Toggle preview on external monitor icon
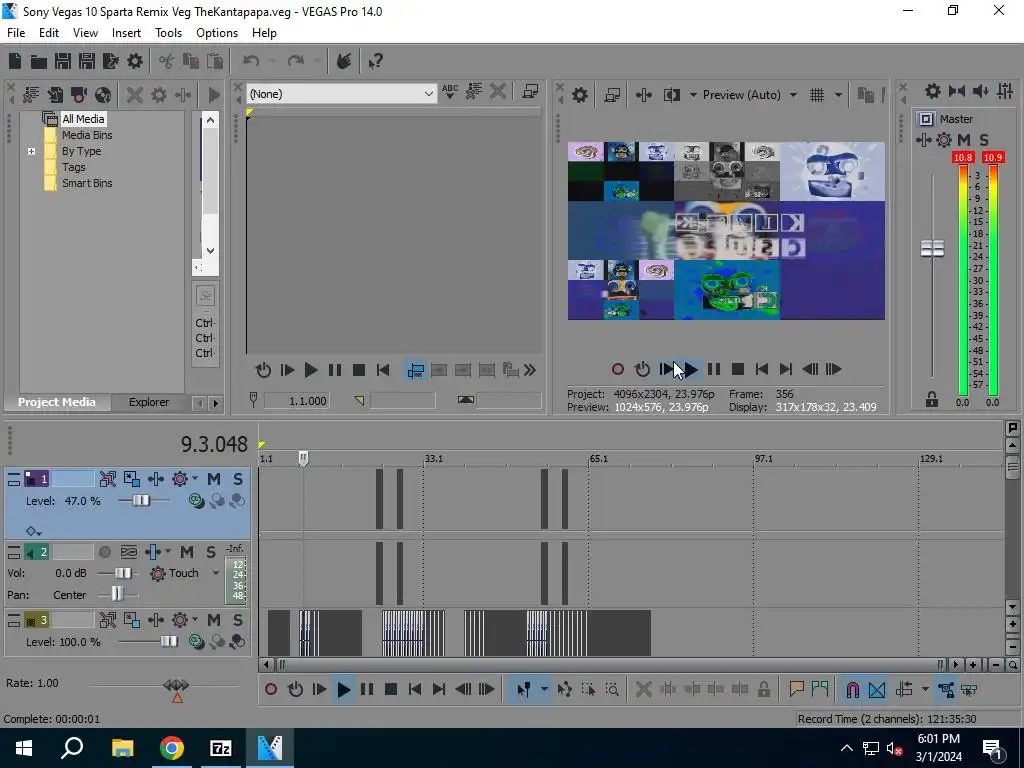This screenshot has height=768, width=1024. [612, 95]
